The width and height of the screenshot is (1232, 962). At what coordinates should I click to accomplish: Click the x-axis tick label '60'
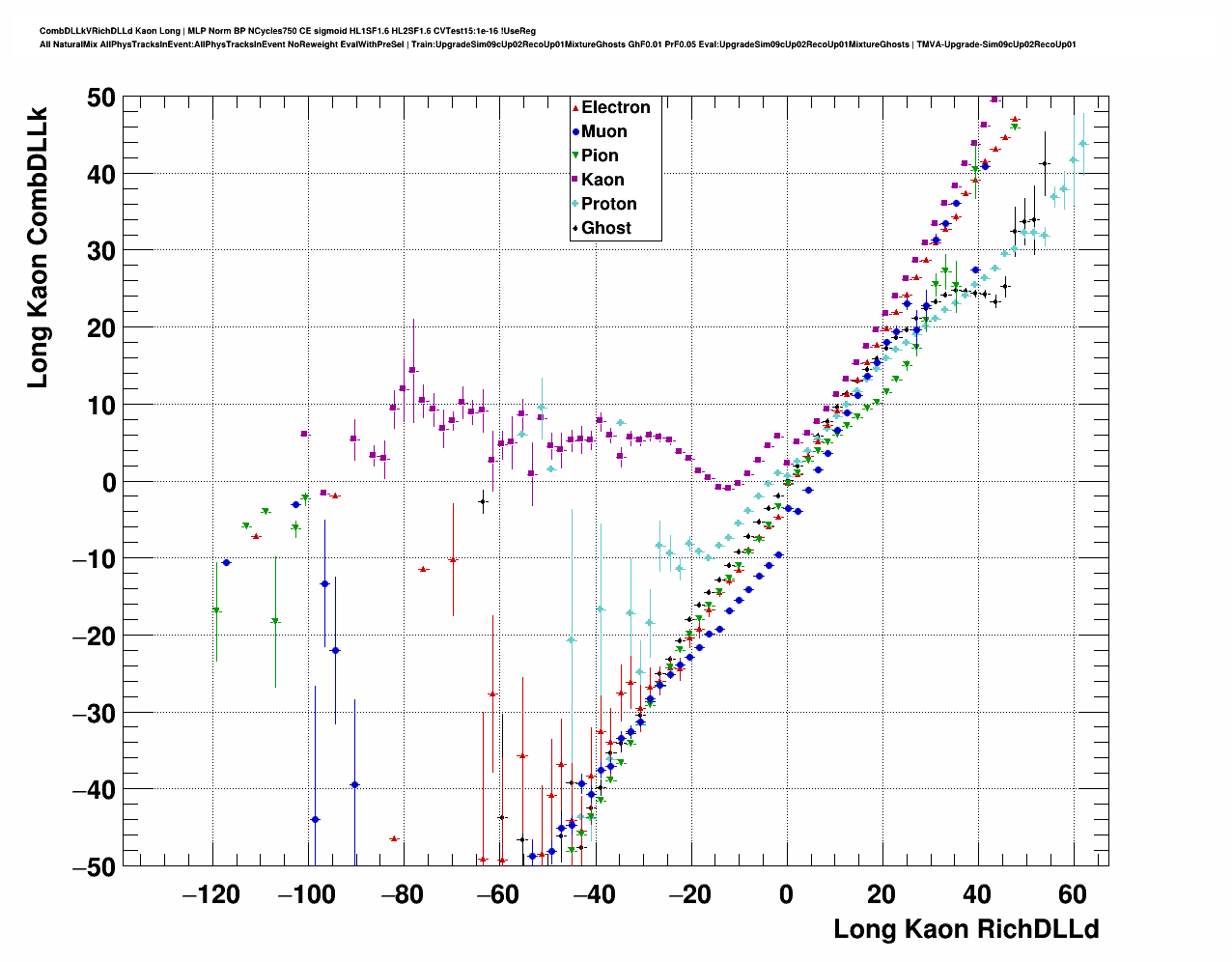1073,894
